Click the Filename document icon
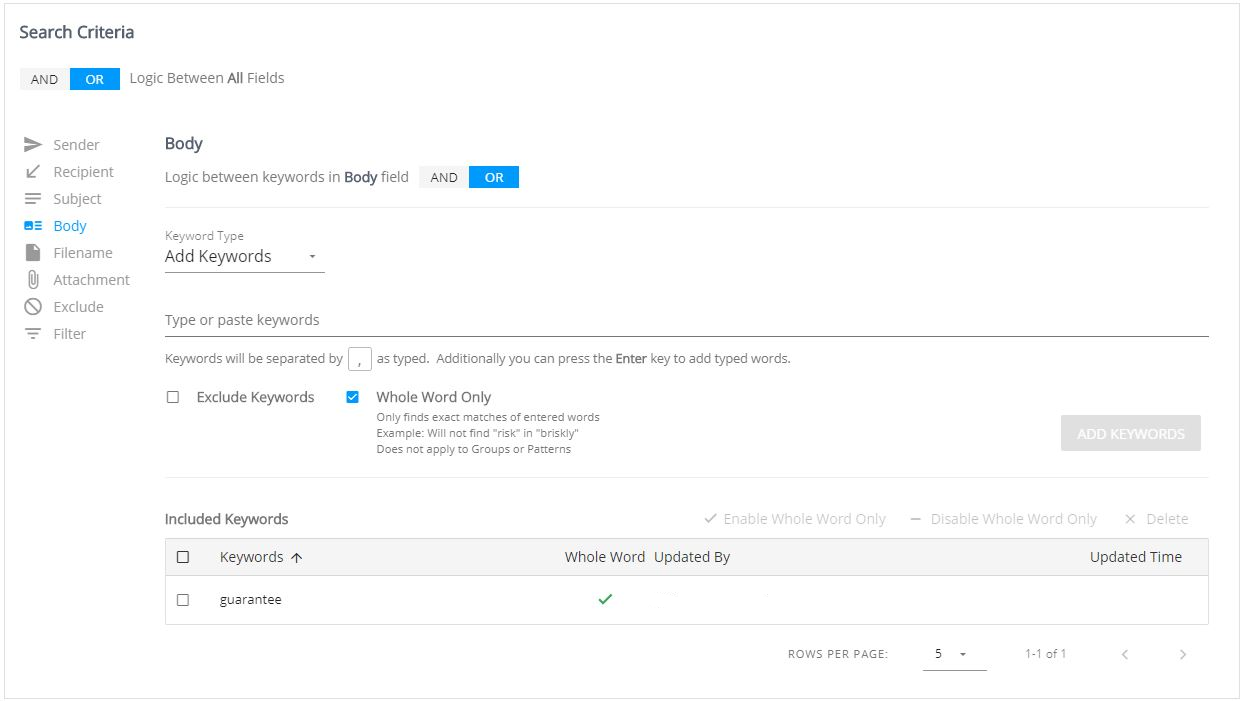 click(33, 253)
